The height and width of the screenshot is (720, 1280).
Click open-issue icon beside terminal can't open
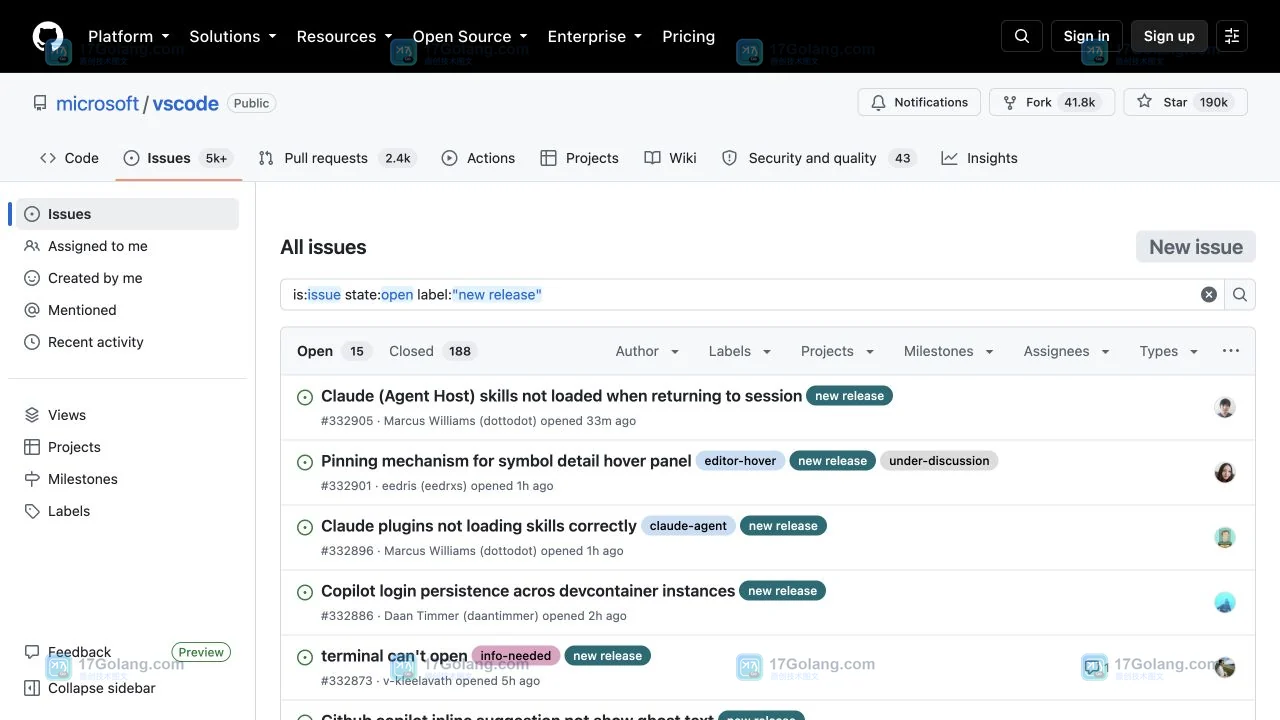coord(305,657)
